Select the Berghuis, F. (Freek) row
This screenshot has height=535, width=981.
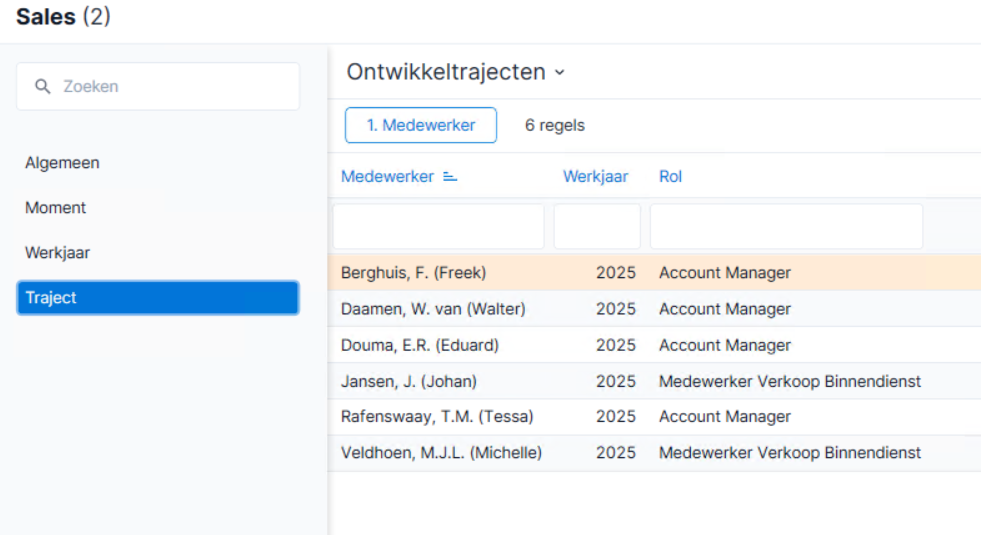click(x=654, y=272)
